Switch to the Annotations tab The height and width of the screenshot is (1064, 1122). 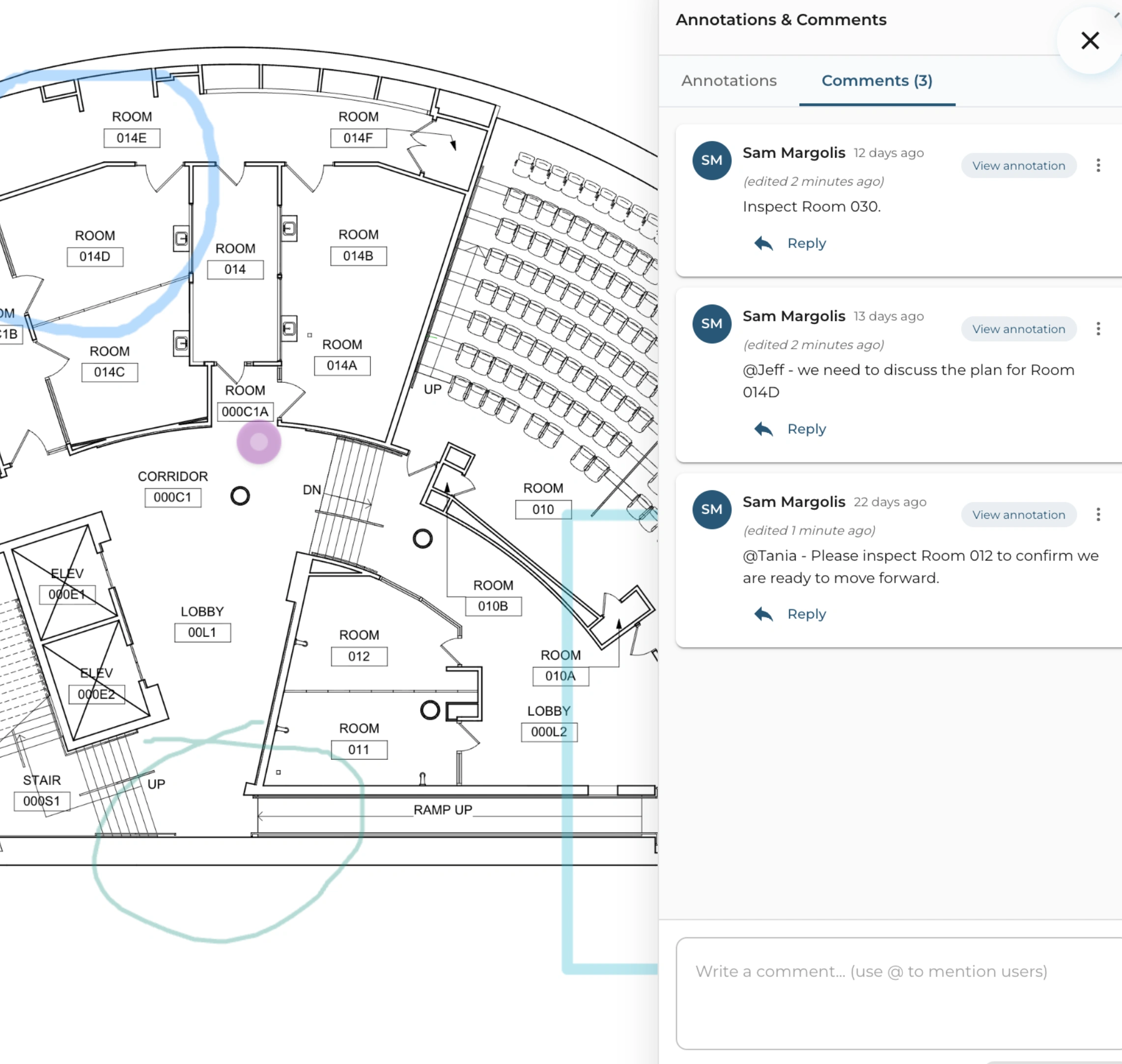(x=729, y=81)
